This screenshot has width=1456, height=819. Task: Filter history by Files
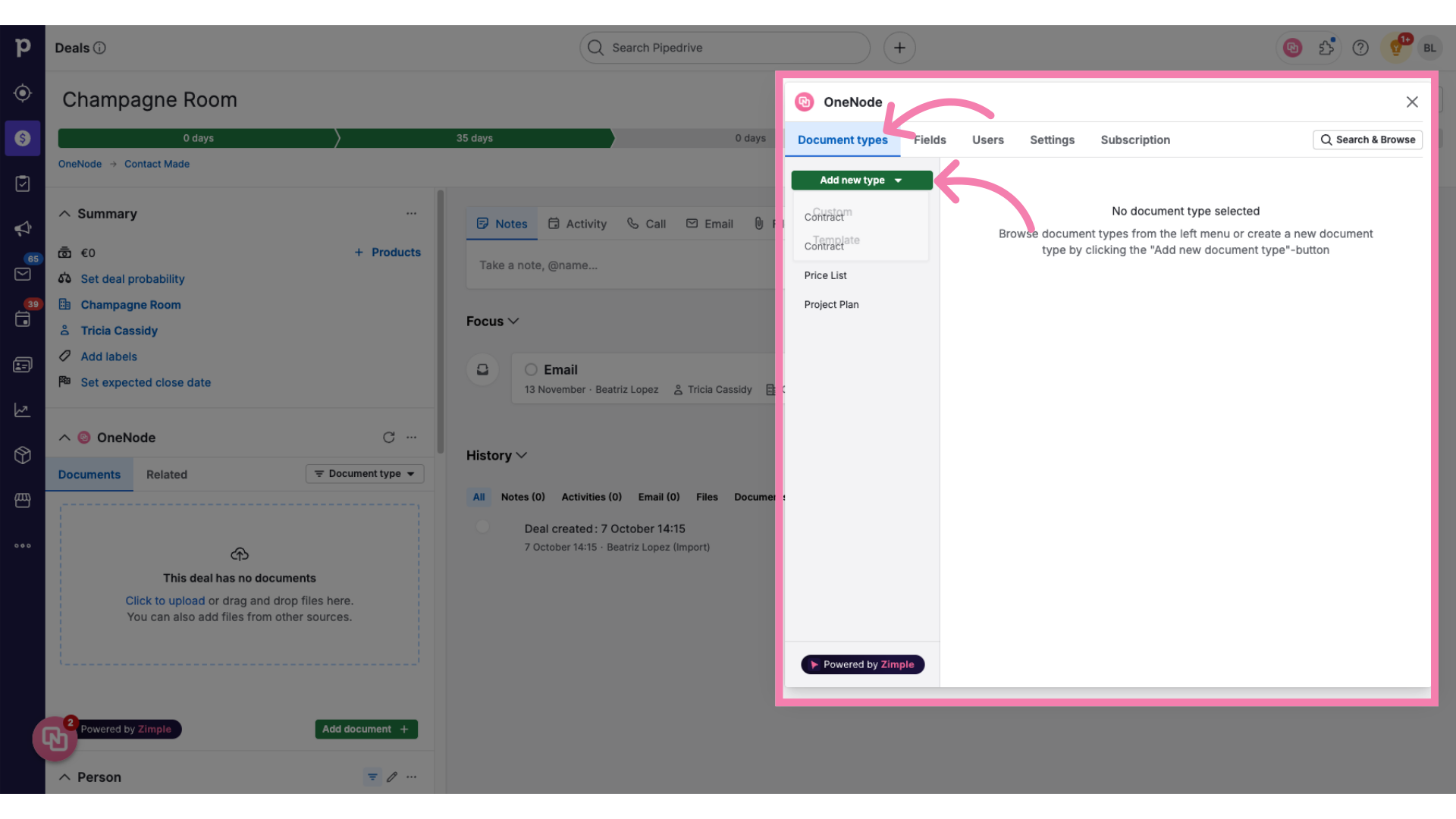(x=707, y=497)
